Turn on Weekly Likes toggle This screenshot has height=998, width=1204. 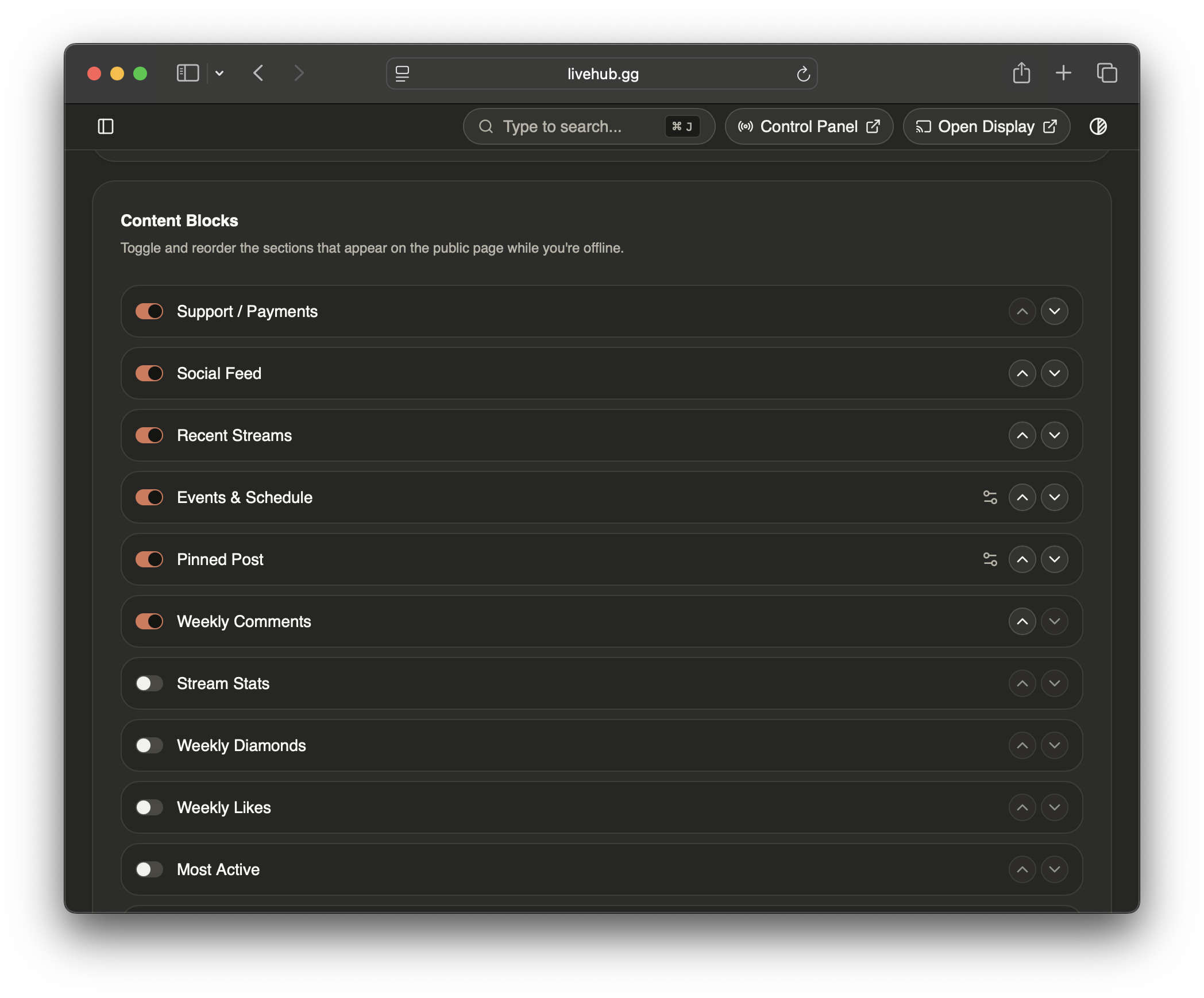tap(149, 807)
